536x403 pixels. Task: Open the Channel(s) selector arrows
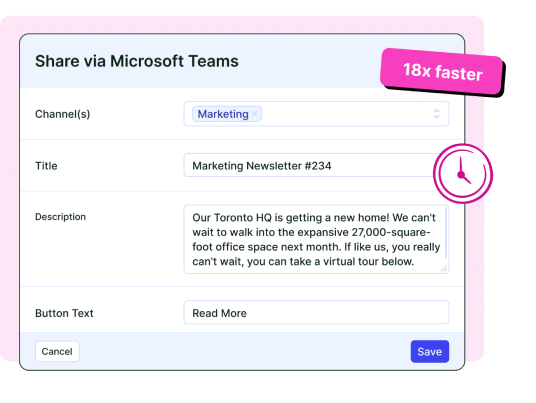(x=436, y=114)
